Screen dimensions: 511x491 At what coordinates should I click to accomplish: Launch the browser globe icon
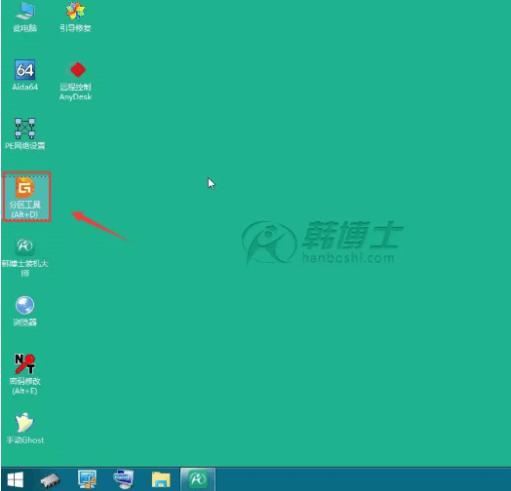[x=25, y=311]
